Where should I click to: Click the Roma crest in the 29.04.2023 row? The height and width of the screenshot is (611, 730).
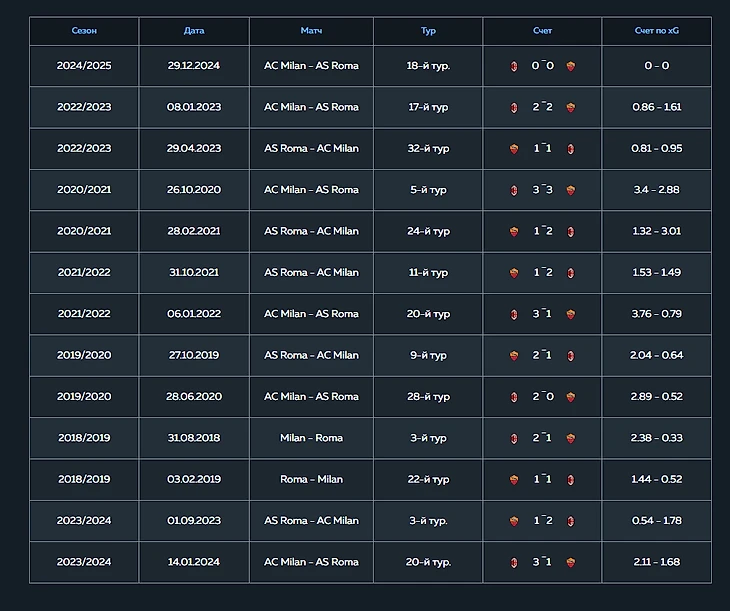pos(514,149)
